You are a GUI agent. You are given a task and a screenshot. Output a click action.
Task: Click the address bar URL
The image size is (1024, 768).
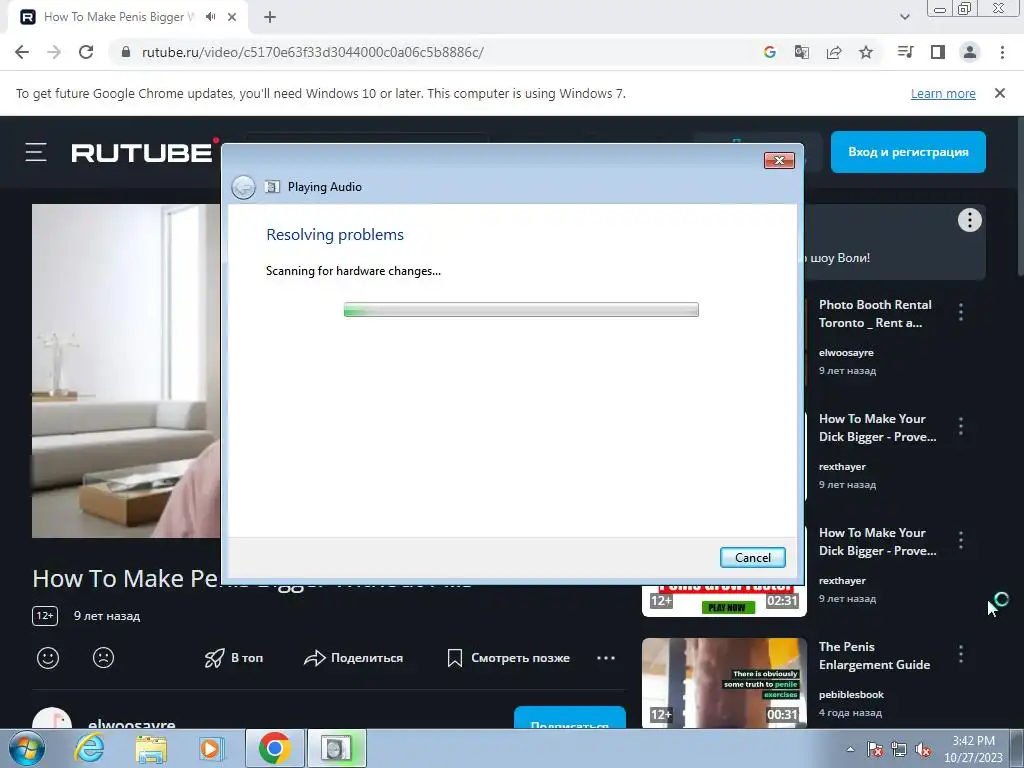pos(313,52)
